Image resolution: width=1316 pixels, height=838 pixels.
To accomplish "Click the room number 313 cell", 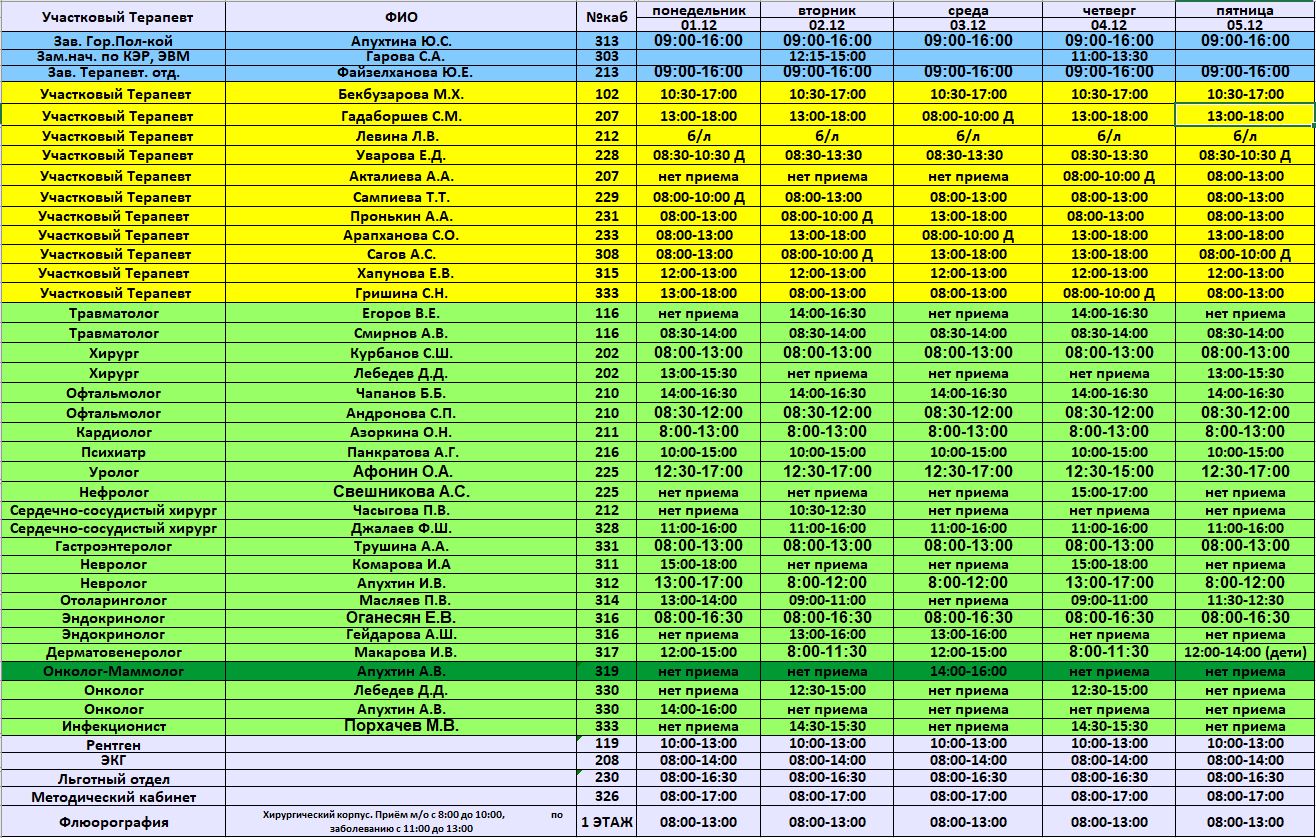I will [x=606, y=41].
